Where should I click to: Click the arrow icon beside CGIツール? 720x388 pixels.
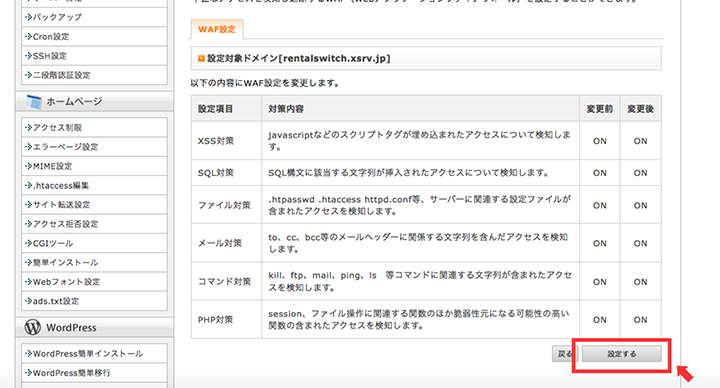[28, 243]
